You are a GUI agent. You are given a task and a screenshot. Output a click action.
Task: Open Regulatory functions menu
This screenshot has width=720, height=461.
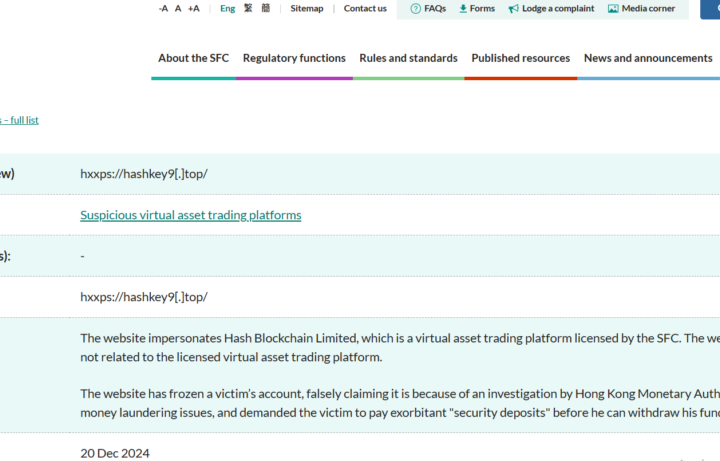click(294, 58)
